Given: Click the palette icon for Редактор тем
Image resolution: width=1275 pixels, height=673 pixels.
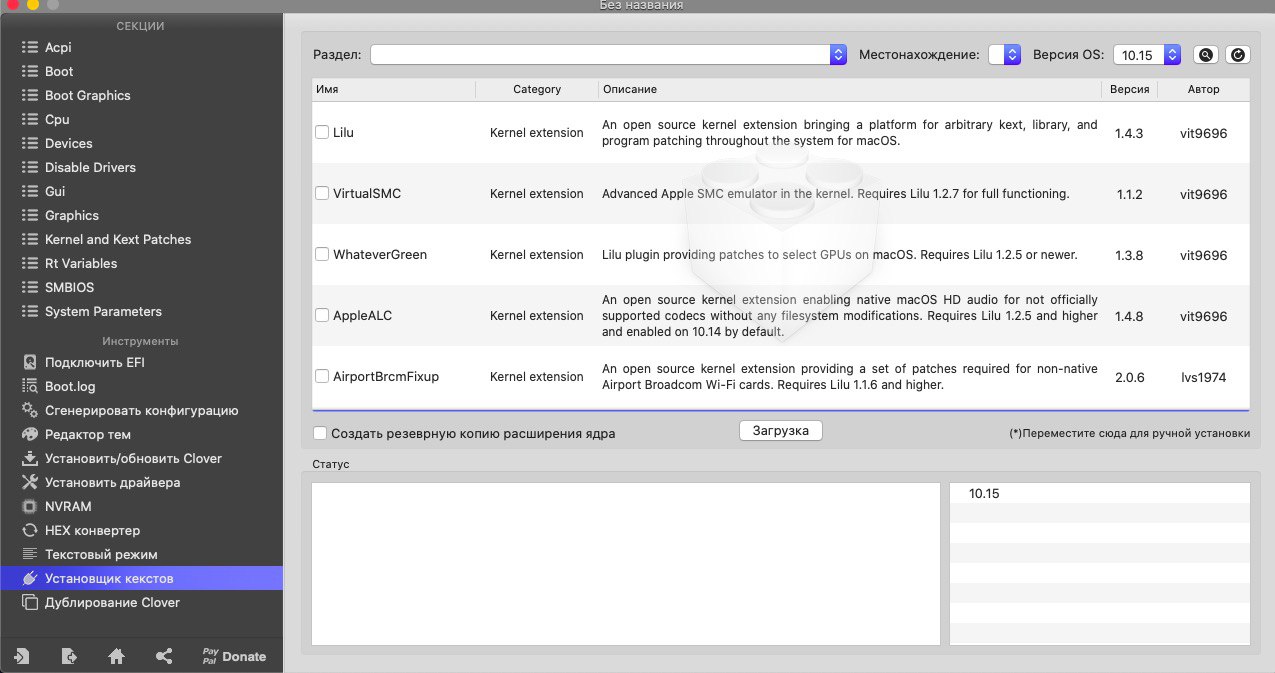Looking at the screenshot, I should [x=30, y=434].
